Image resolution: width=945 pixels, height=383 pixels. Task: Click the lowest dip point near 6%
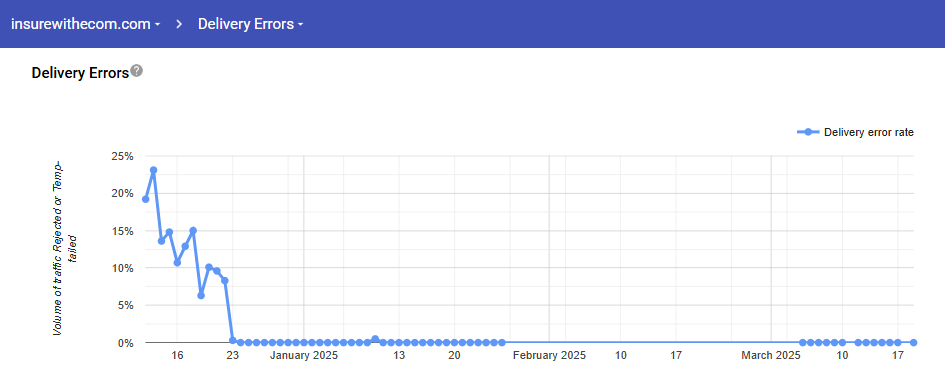(201, 296)
